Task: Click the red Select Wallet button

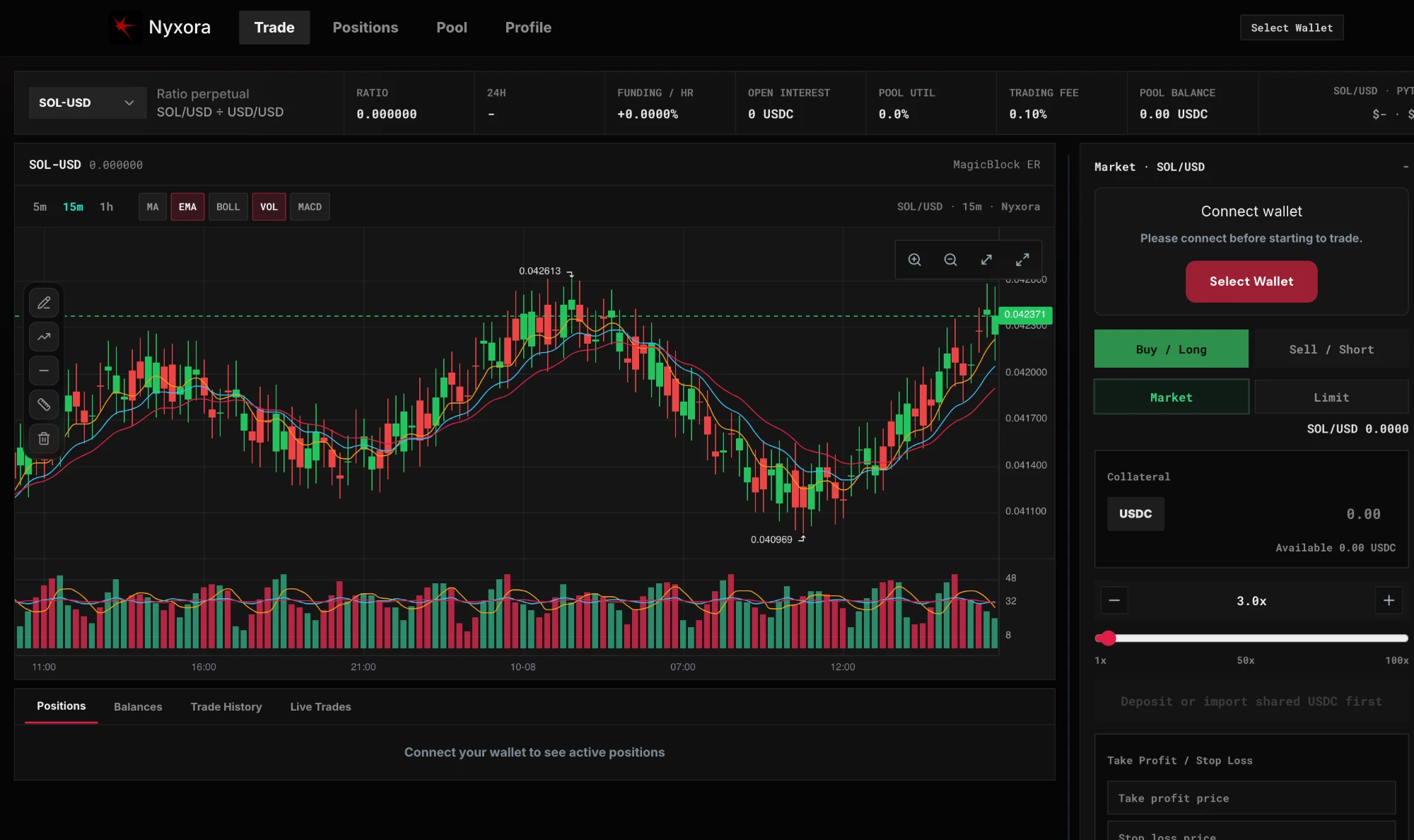Action: pyautogui.click(x=1251, y=281)
